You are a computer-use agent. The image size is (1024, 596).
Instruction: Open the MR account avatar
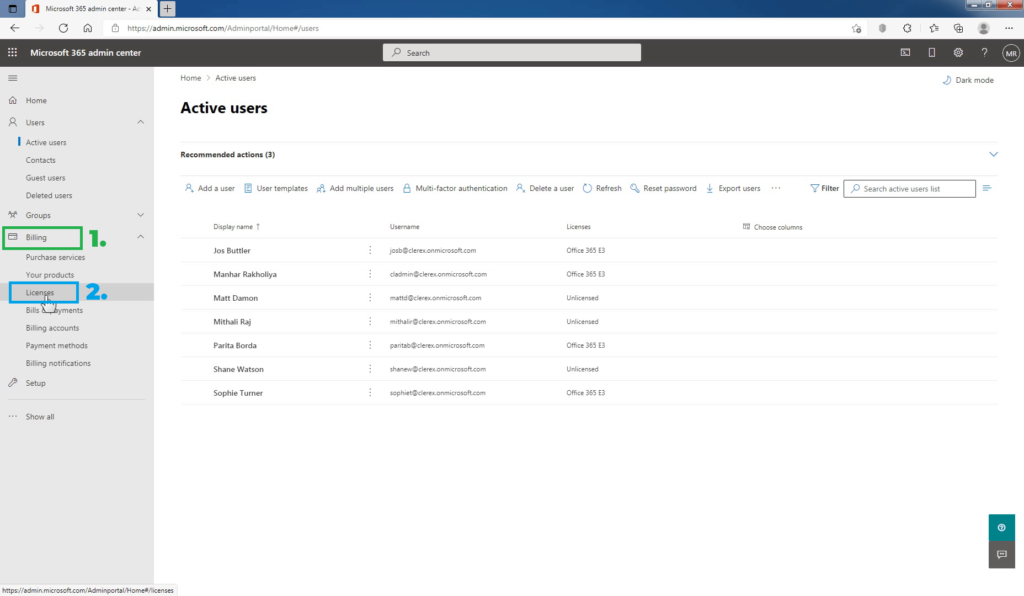(1011, 53)
